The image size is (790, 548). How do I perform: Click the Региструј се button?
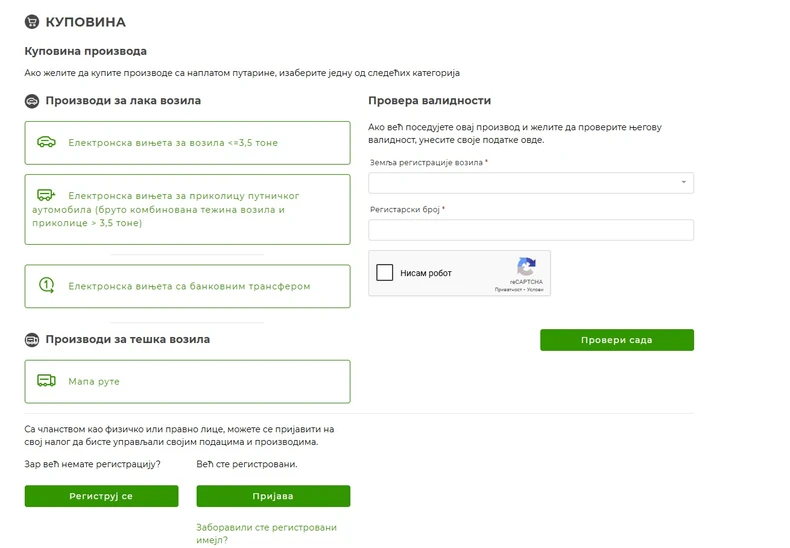pos(101,496)
